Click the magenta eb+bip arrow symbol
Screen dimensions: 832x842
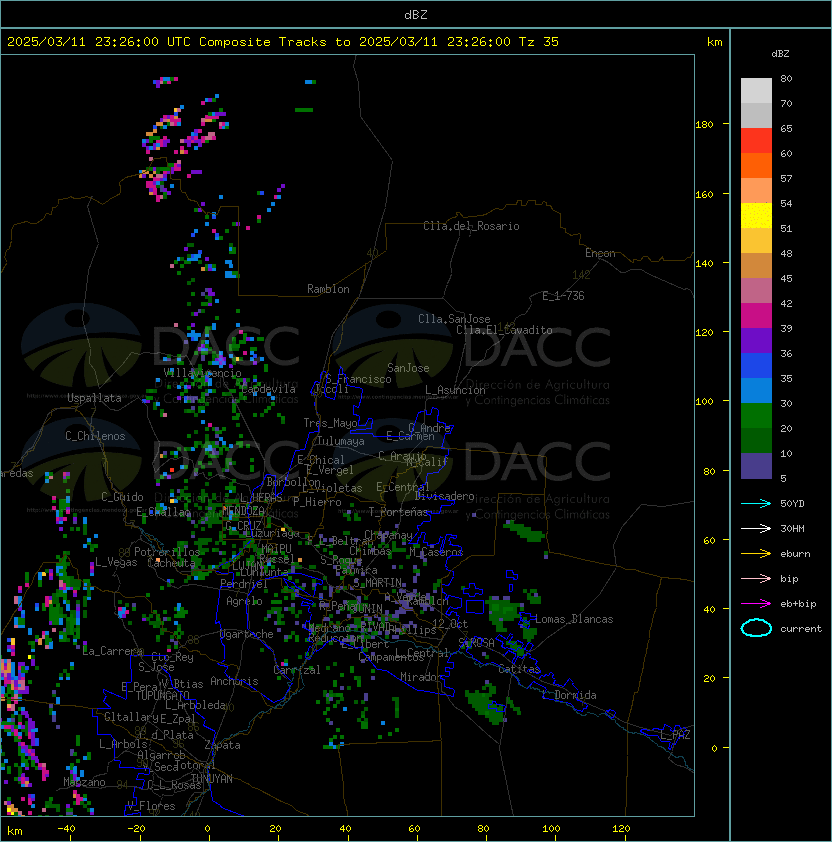click(x=756, y=604)
